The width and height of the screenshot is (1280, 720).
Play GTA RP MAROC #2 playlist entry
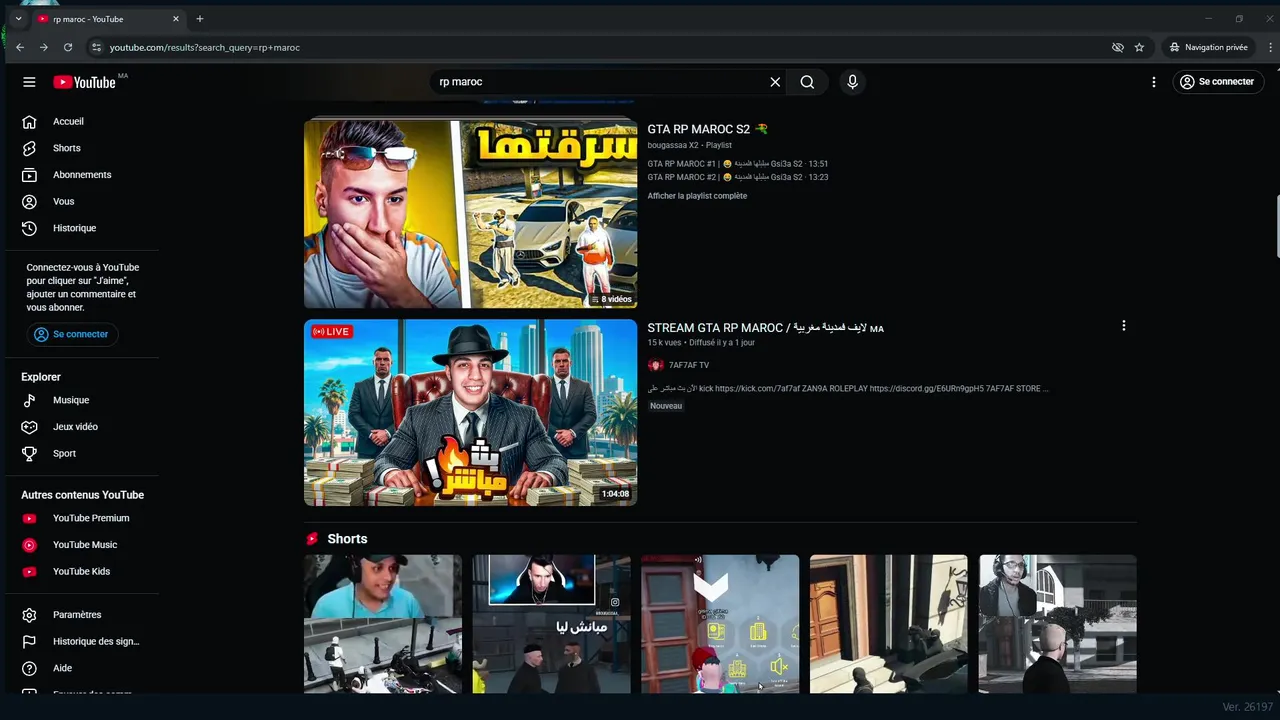click(738, 177)
